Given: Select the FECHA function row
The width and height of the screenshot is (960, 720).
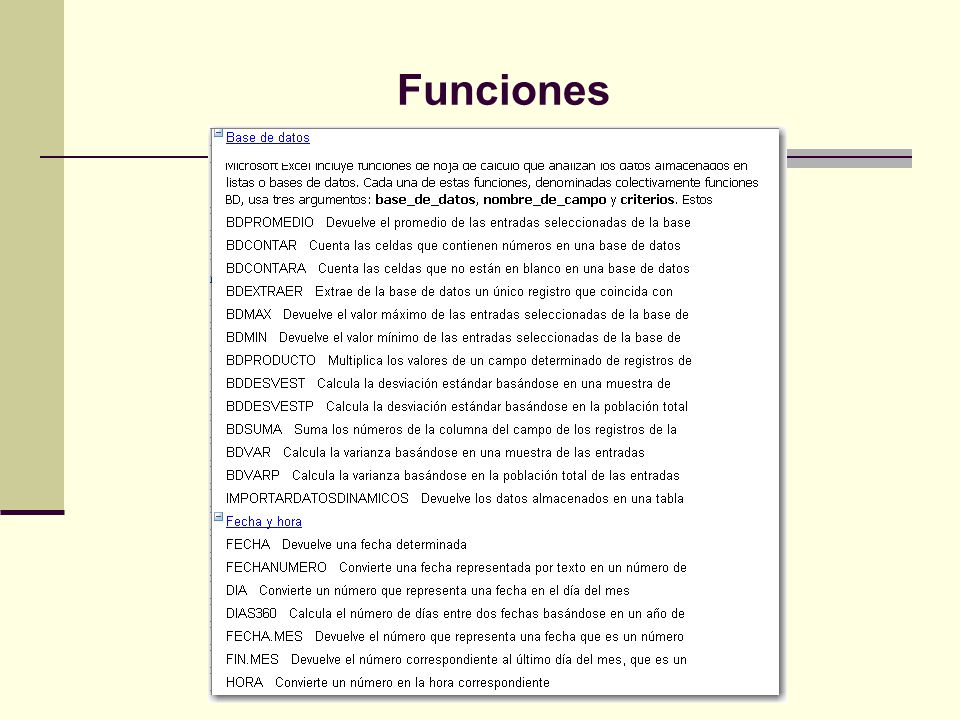Looking at the screenshot, I should (x=347, y=544).
